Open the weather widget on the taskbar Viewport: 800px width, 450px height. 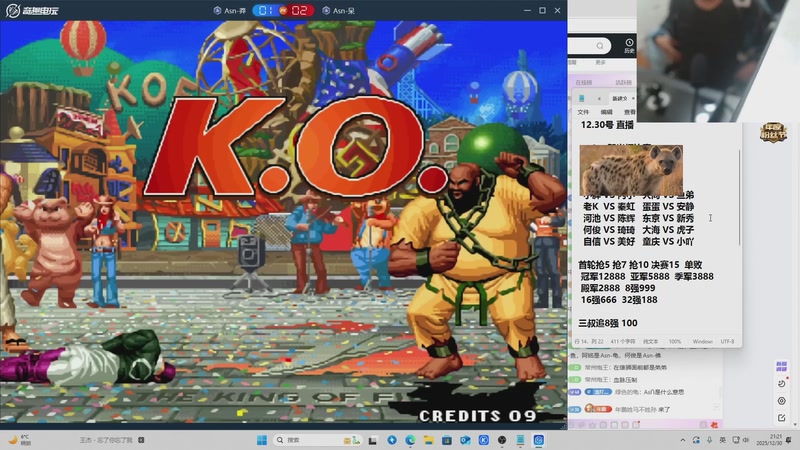click(19, 440)
